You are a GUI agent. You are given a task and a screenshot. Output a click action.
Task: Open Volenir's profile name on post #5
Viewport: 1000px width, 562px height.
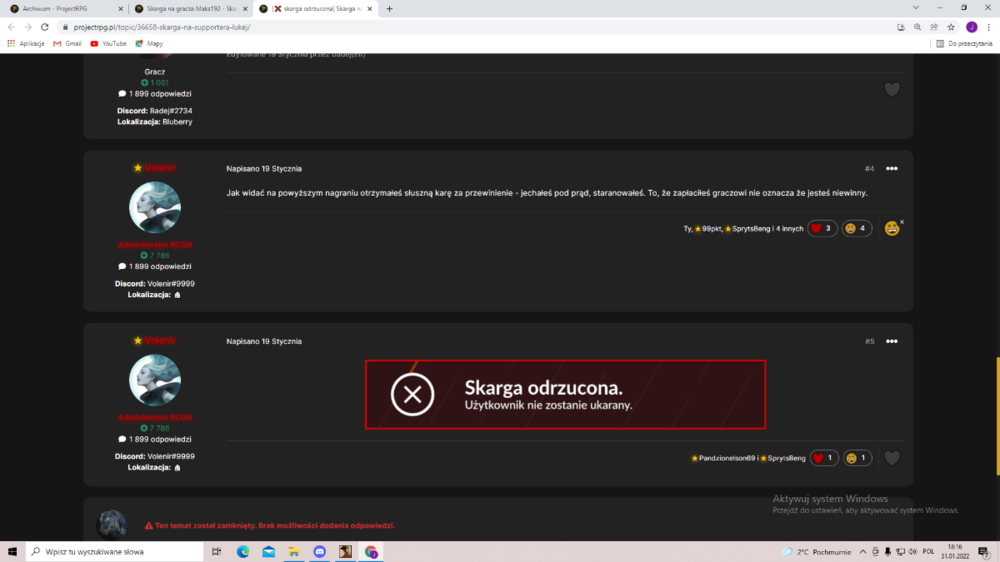tap(159, 340)
